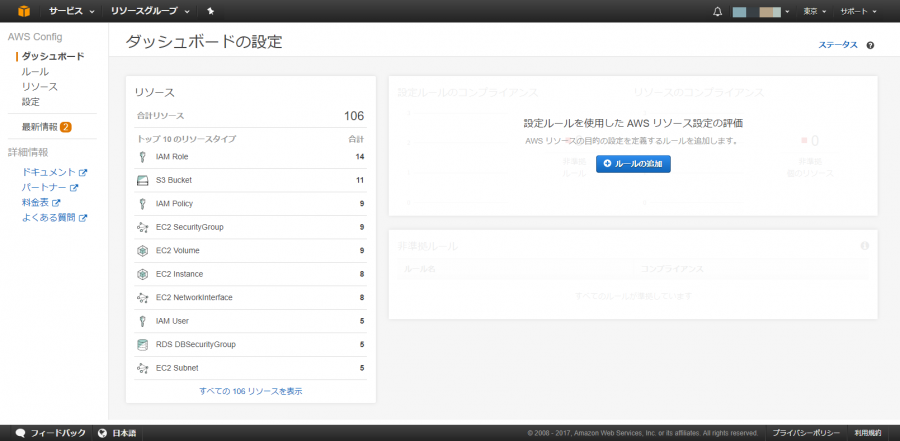This screenshot has height=441, width=900.
Task: Click the EC2 SecurityGroup label
Action: click(x=189, y=227)
